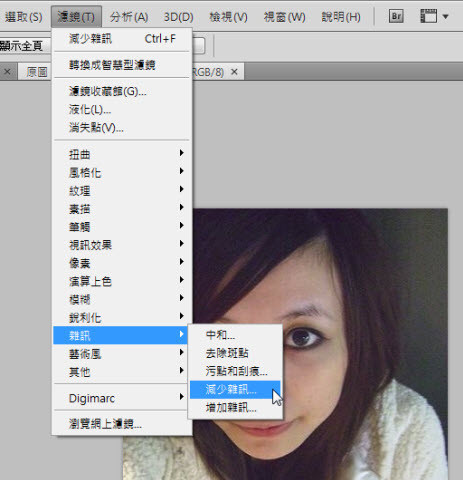Expand the 像素 submenu
This screenshot has width=463, height=480.
122,263
